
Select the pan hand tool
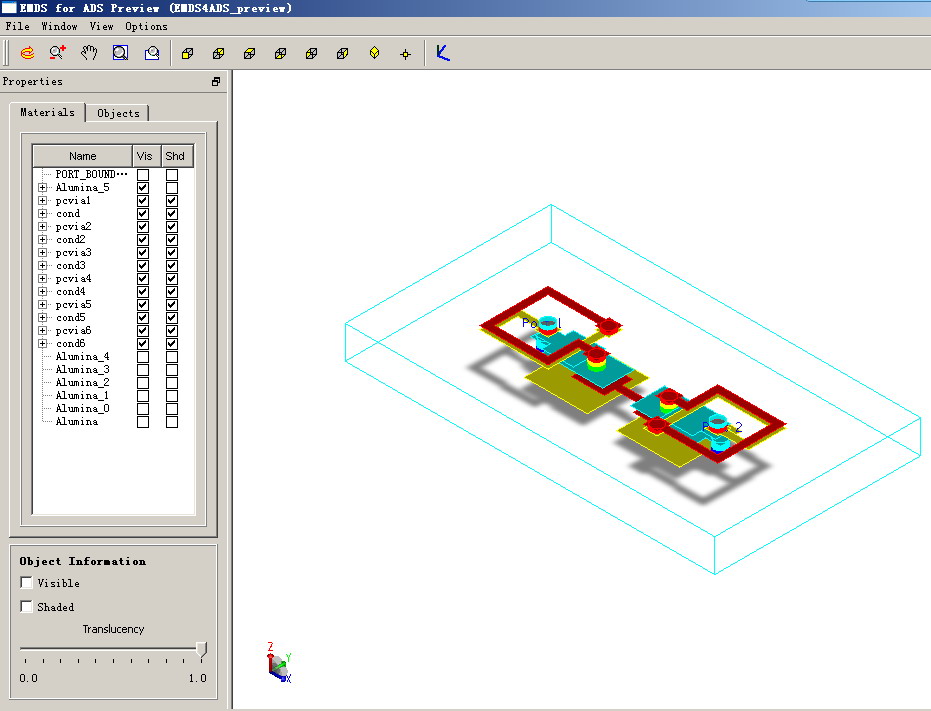pos(89,53)
